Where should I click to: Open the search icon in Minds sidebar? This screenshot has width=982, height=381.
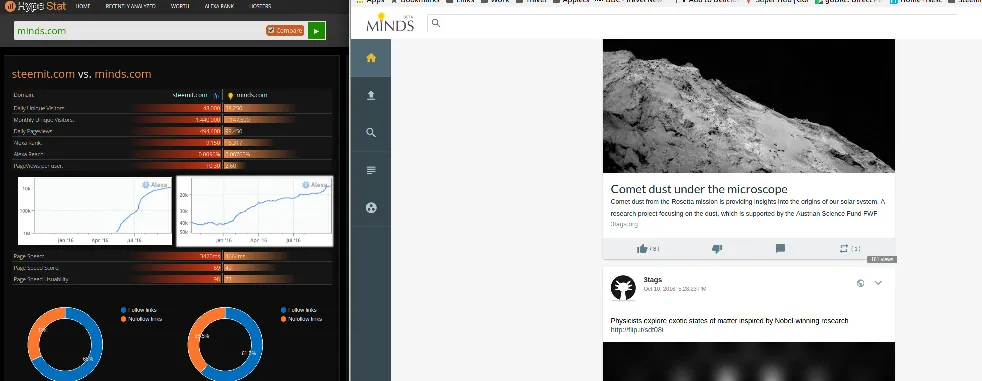pyautogui.click(x=371, y=133)
